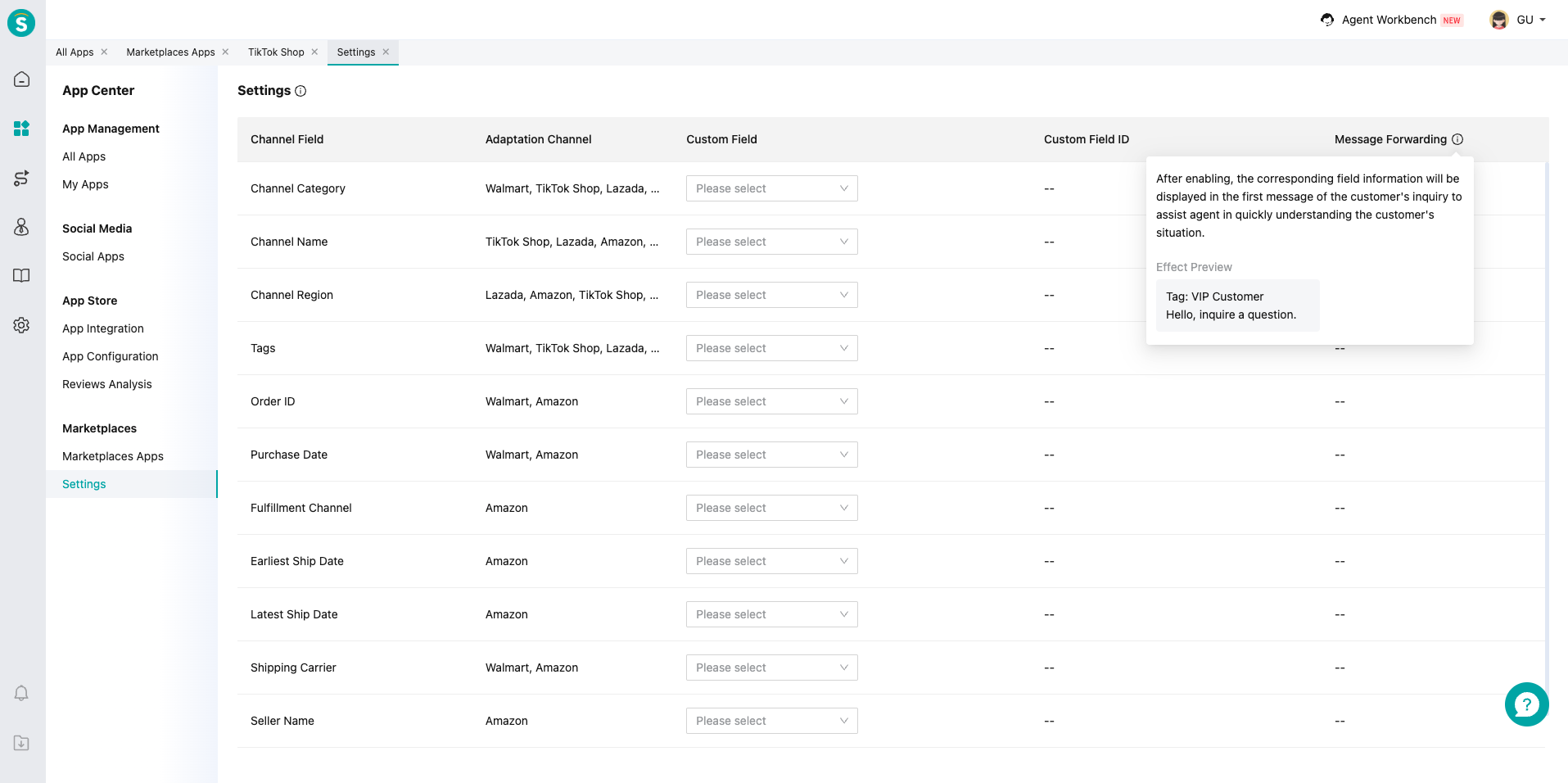Click the home icon in left sidebar
1568x783 pixels.
(x=22, y=79)
